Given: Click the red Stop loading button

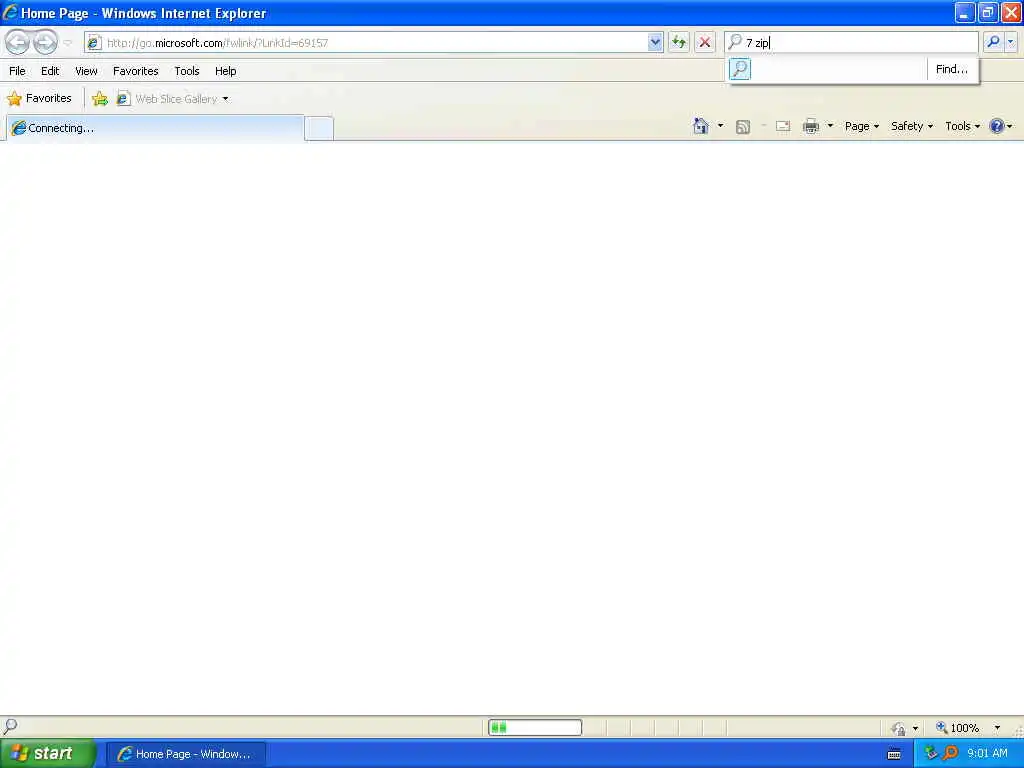Looking at the screenshot, I should (x=705, y=43).
